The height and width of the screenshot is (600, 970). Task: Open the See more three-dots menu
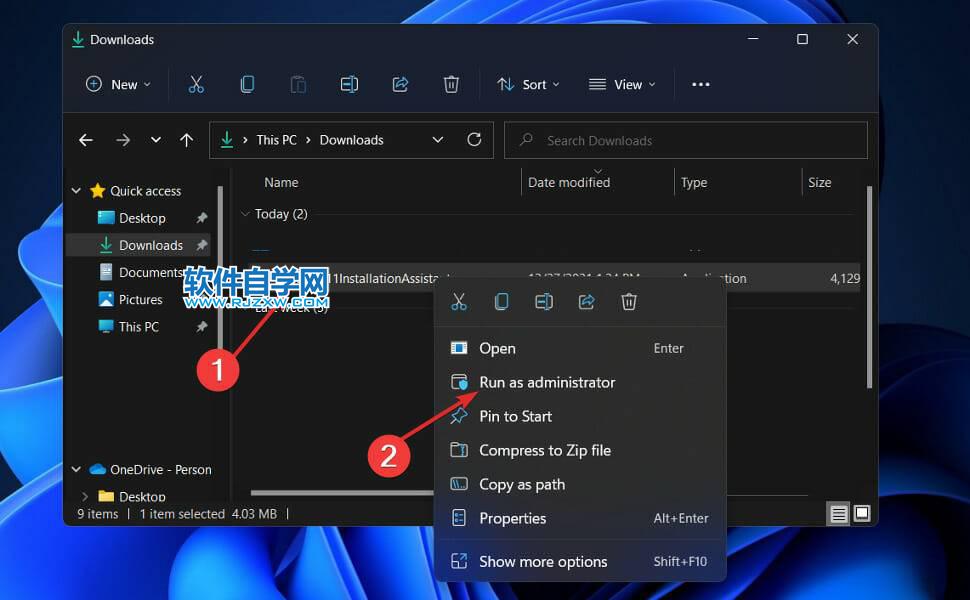pos(700,84)
